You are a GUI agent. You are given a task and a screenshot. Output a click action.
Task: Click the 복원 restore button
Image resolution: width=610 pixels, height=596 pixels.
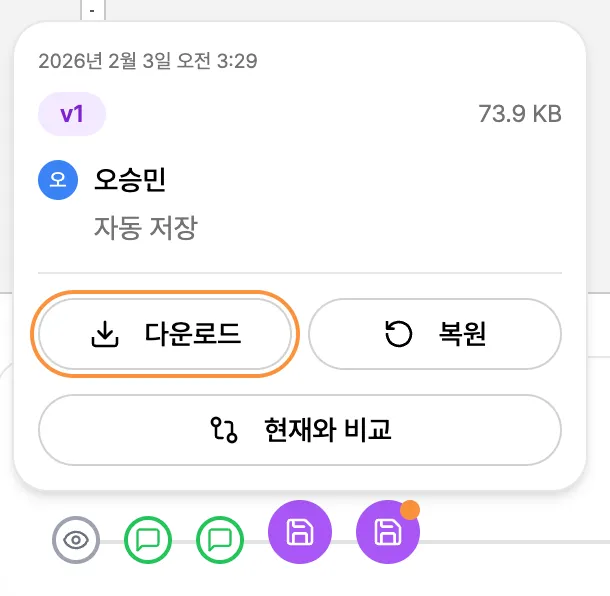434,335
